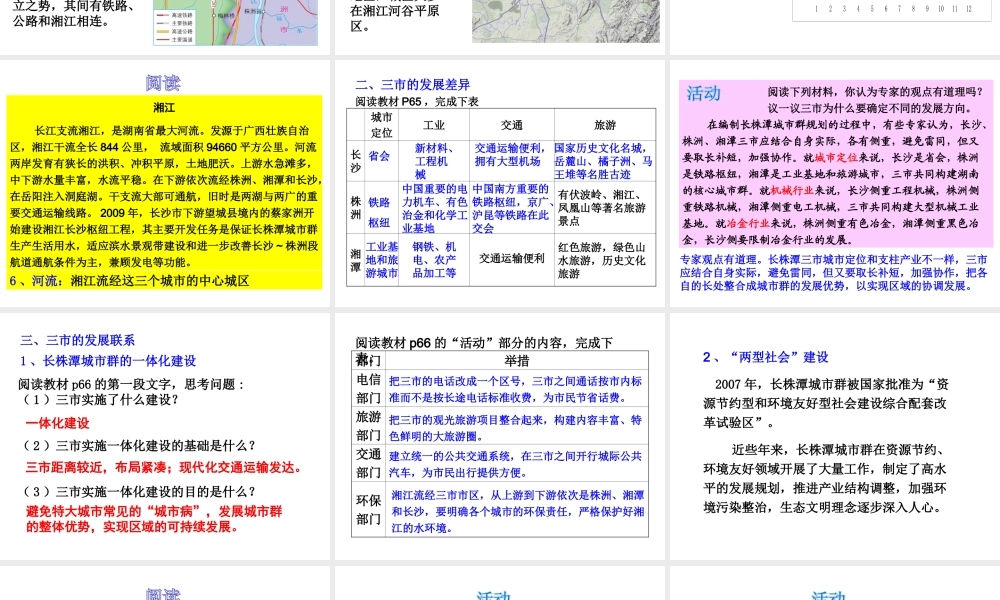The image size is (1000, 600).
Task: Open the 部门 举措 table slide
Action: click(x=501, y=436)
